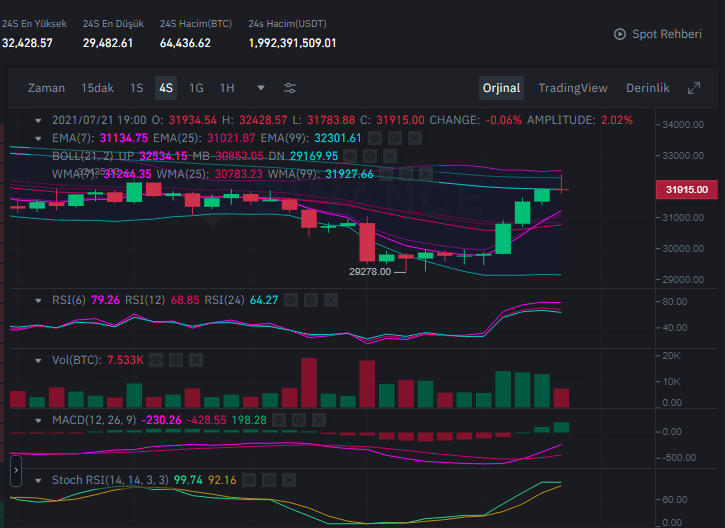Select the 1S interval
Viewport: 725px width, 528px height.
[136, 88]
